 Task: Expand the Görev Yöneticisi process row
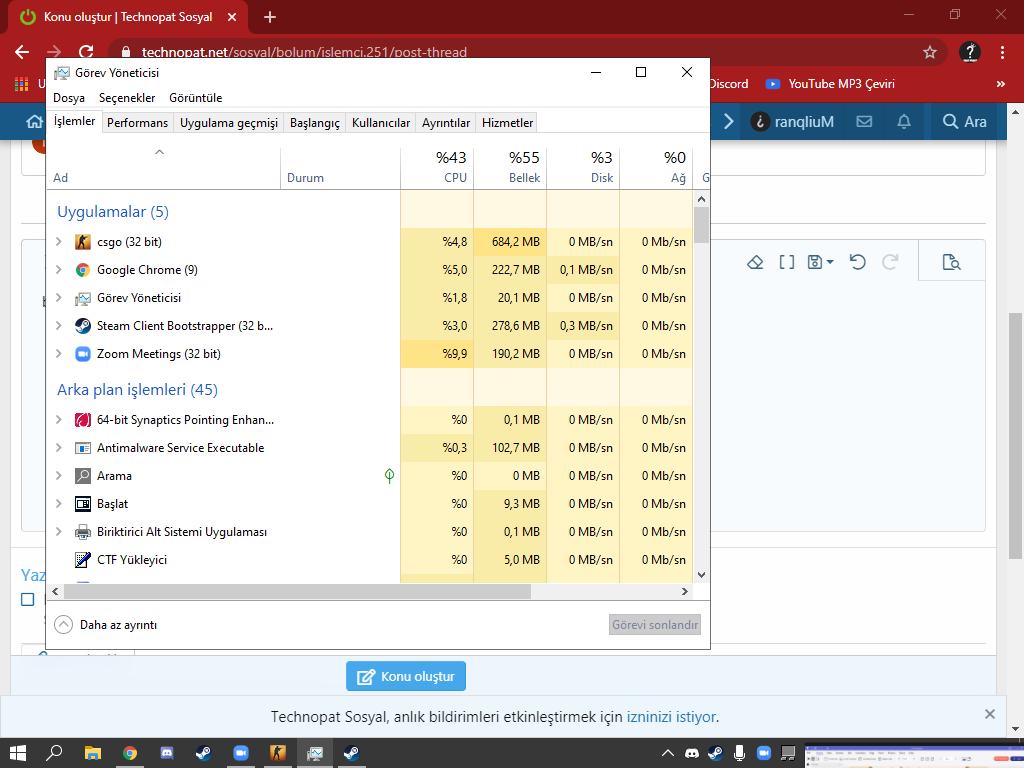point(59,298)
